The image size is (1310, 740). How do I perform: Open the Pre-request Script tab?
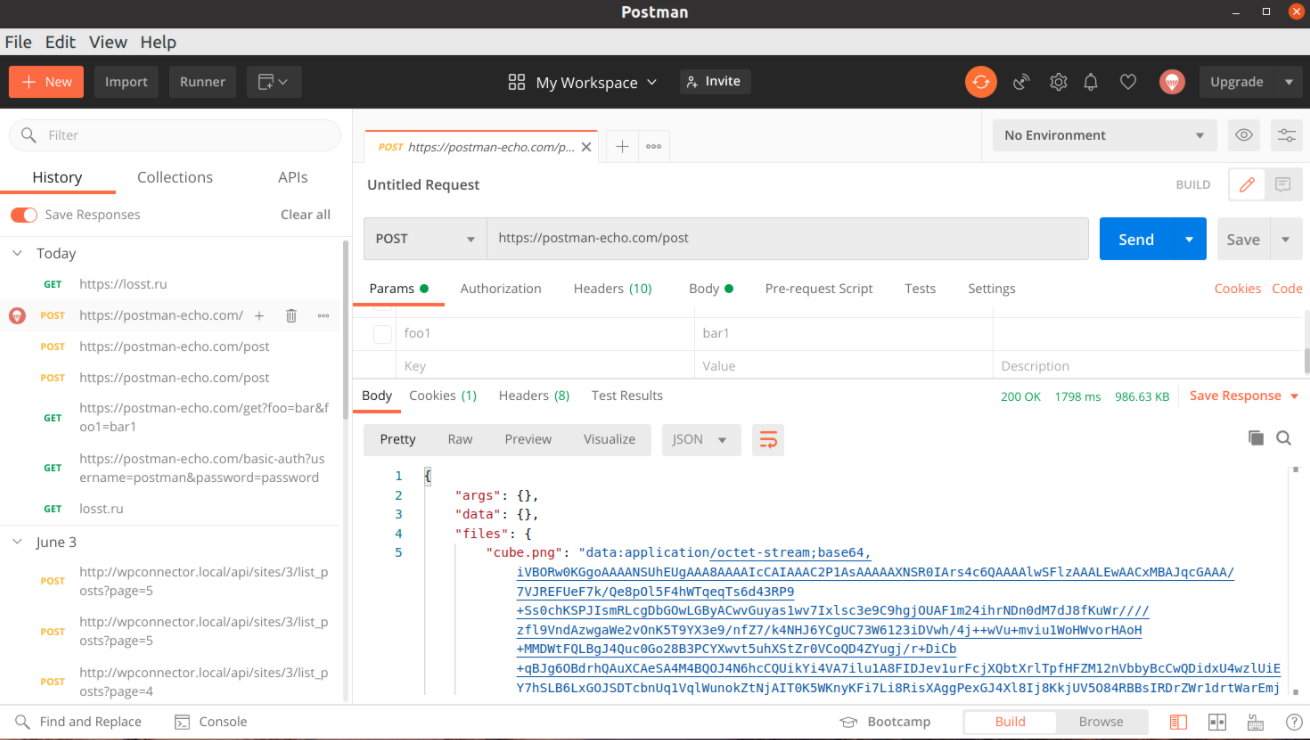[x=819, y=288]
